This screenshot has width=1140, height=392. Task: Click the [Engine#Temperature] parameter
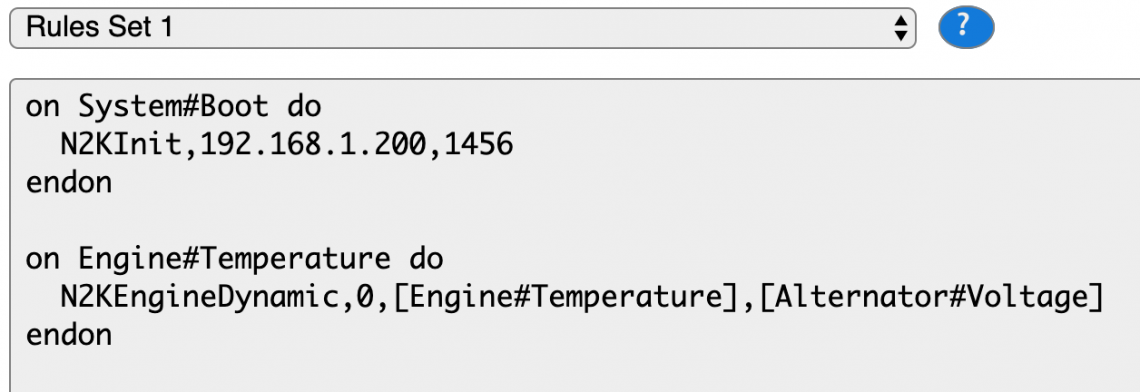tap(566, 297)
